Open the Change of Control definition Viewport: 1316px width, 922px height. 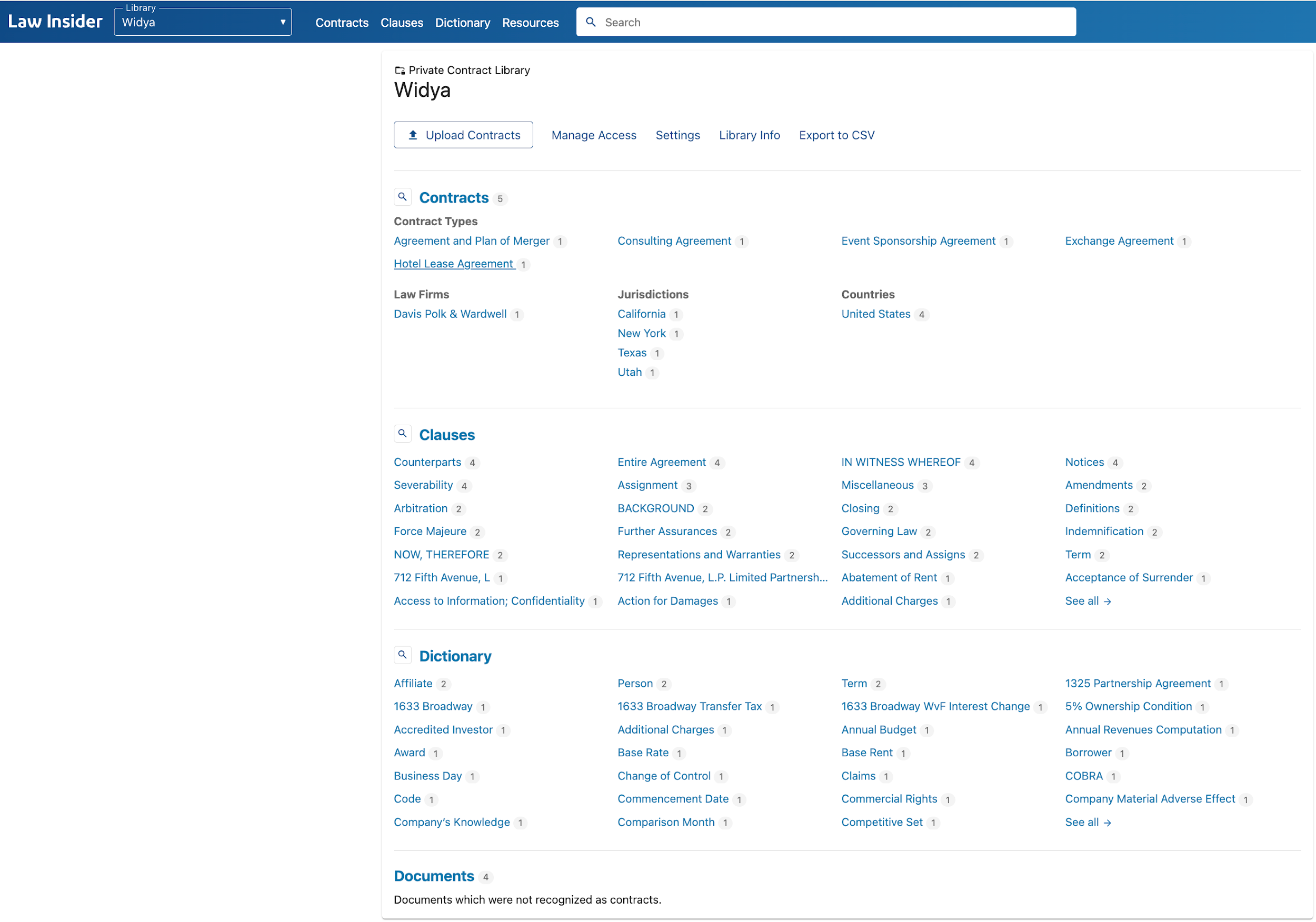[664, 776]
